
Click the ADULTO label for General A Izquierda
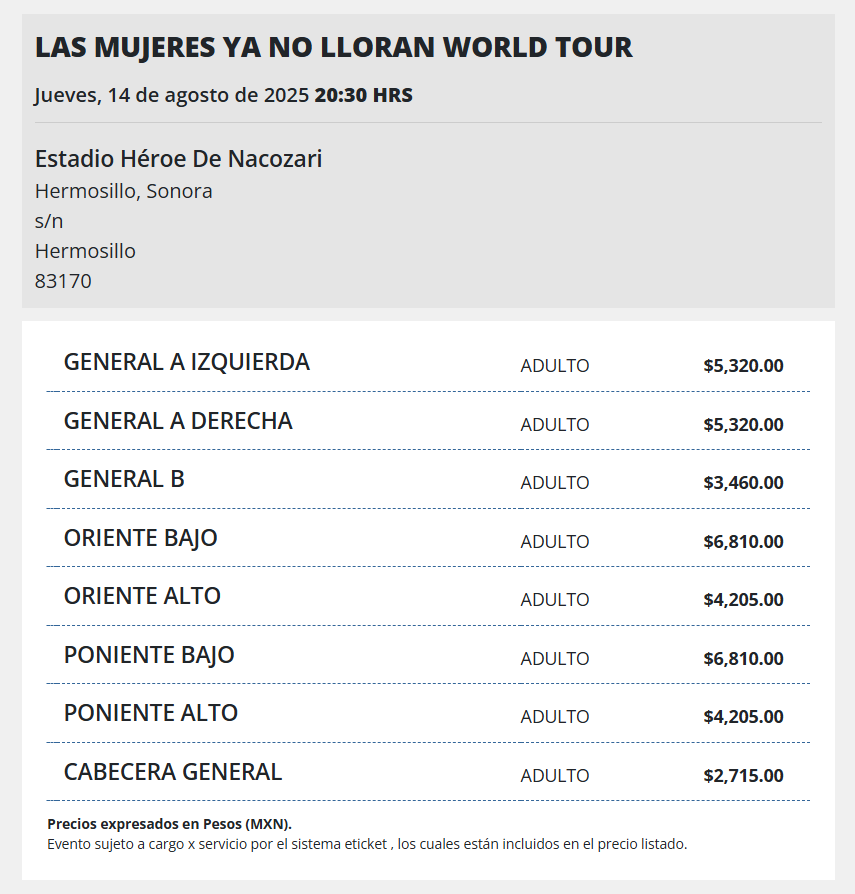tap(555, 366)
